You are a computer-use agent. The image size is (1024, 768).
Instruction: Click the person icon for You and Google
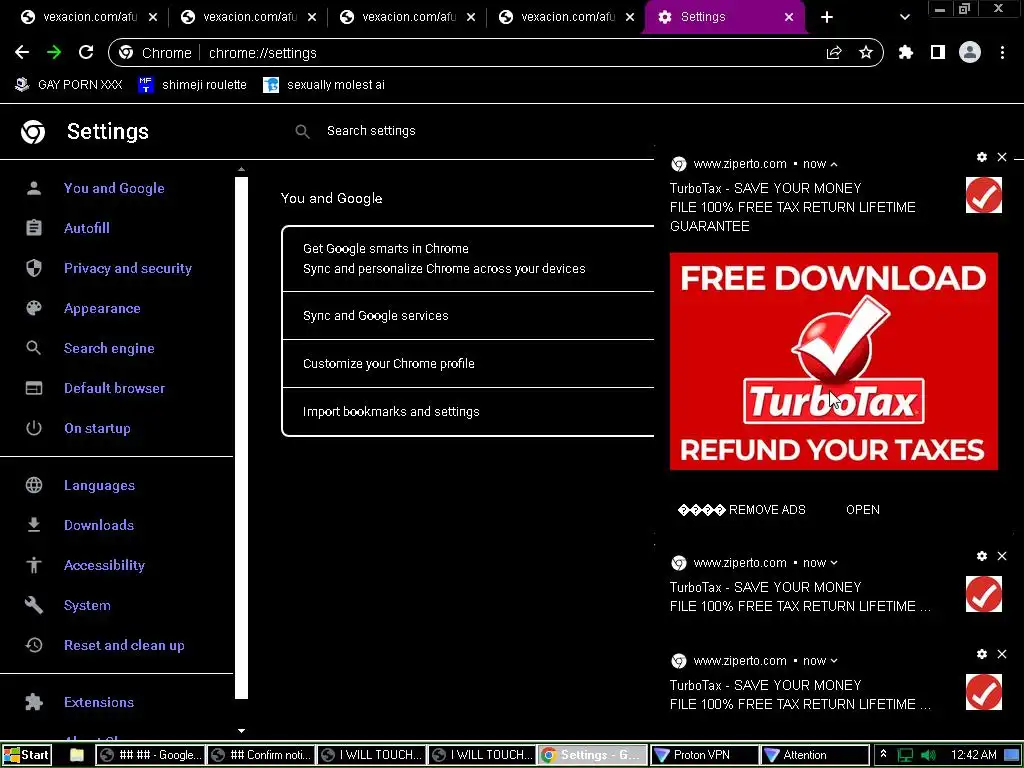pos(34,189)
